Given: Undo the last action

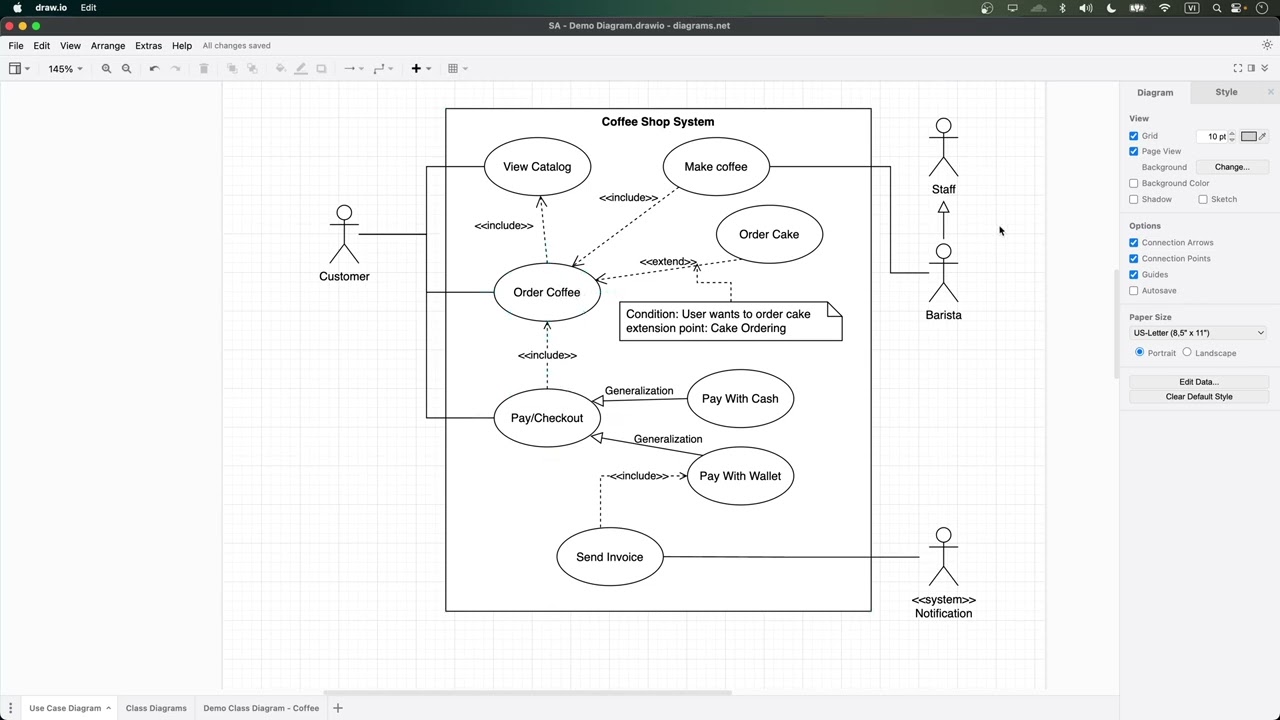Looking at the screenshot, I should click(x=154, y=69).
